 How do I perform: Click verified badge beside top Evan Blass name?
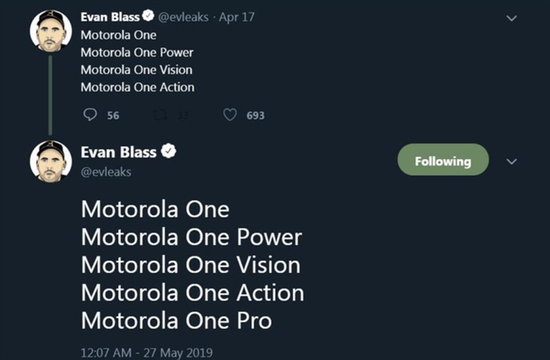click(149, 16)
